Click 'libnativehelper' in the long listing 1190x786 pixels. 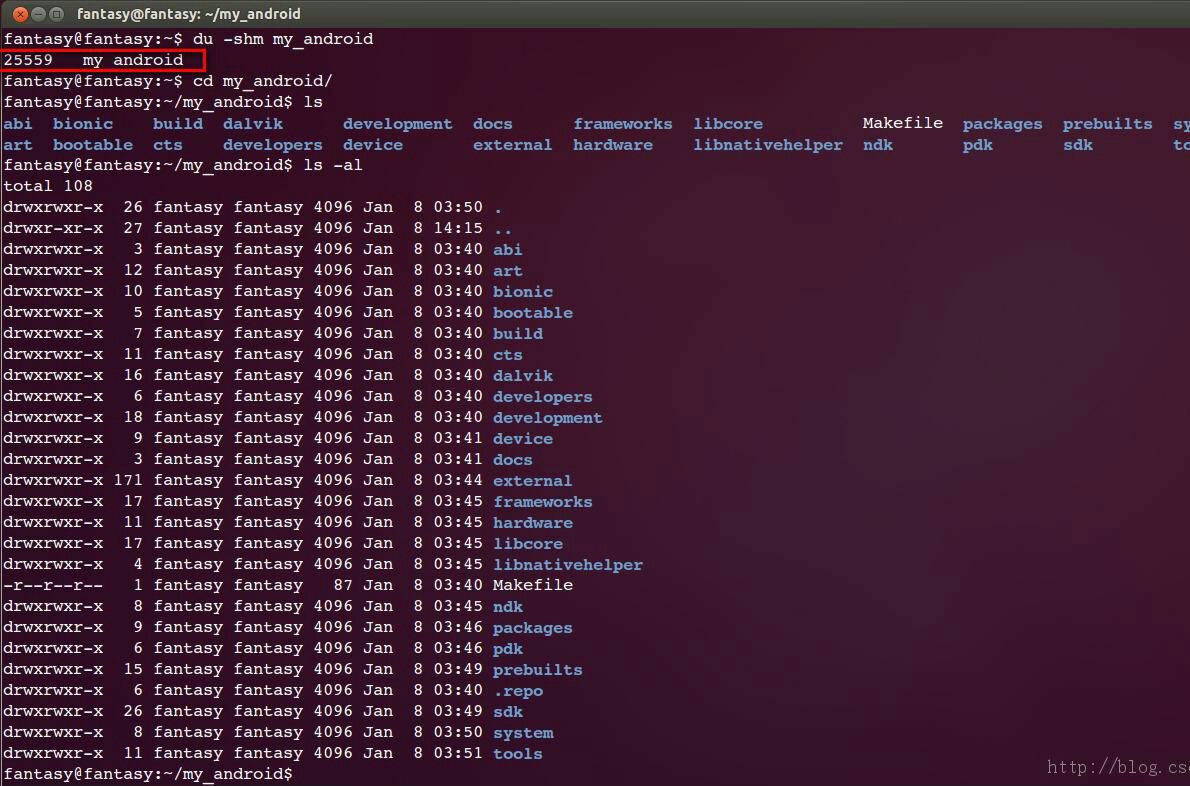tap(567, 565)
